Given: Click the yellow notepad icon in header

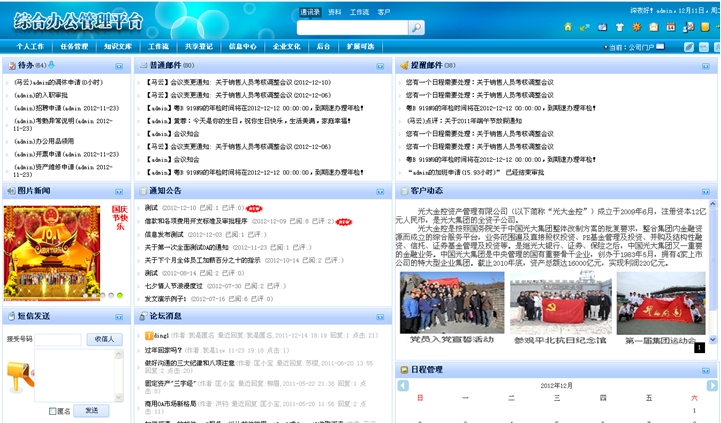Looking at the screenshot, I should [x=705, y=27].
